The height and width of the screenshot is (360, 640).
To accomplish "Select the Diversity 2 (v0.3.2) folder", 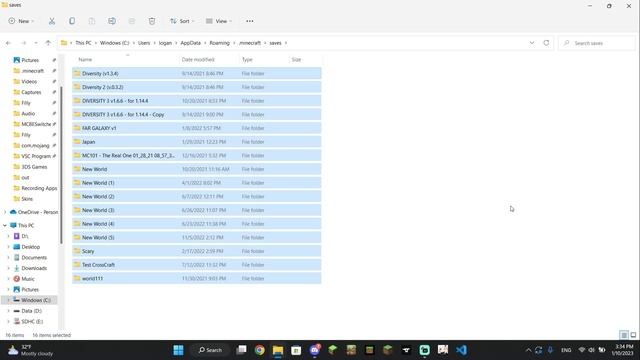I will (x=197, y=87).
